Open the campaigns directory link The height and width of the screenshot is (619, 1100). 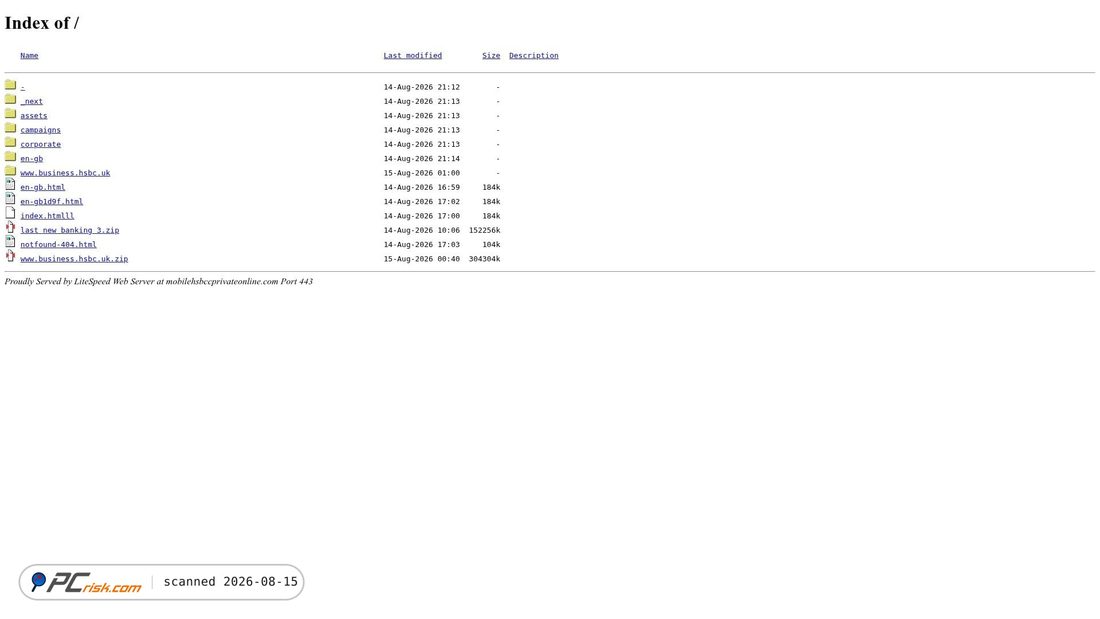41,130
